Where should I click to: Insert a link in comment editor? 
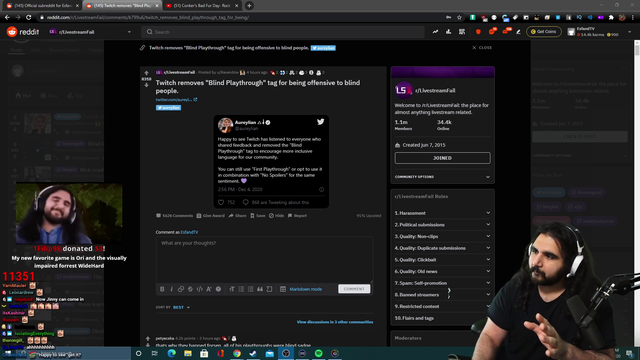(x=181, y=289)
